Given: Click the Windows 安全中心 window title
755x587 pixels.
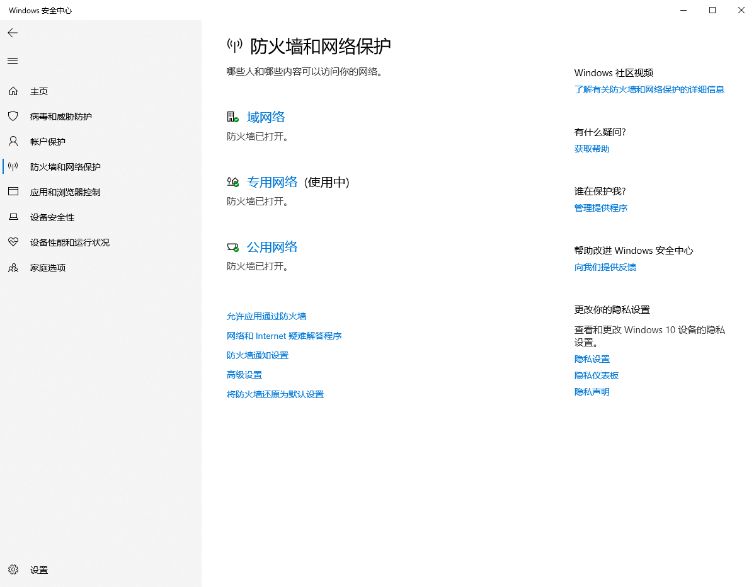Looking at the screenshot, I should pyautogui.click(x=40, y=10).
